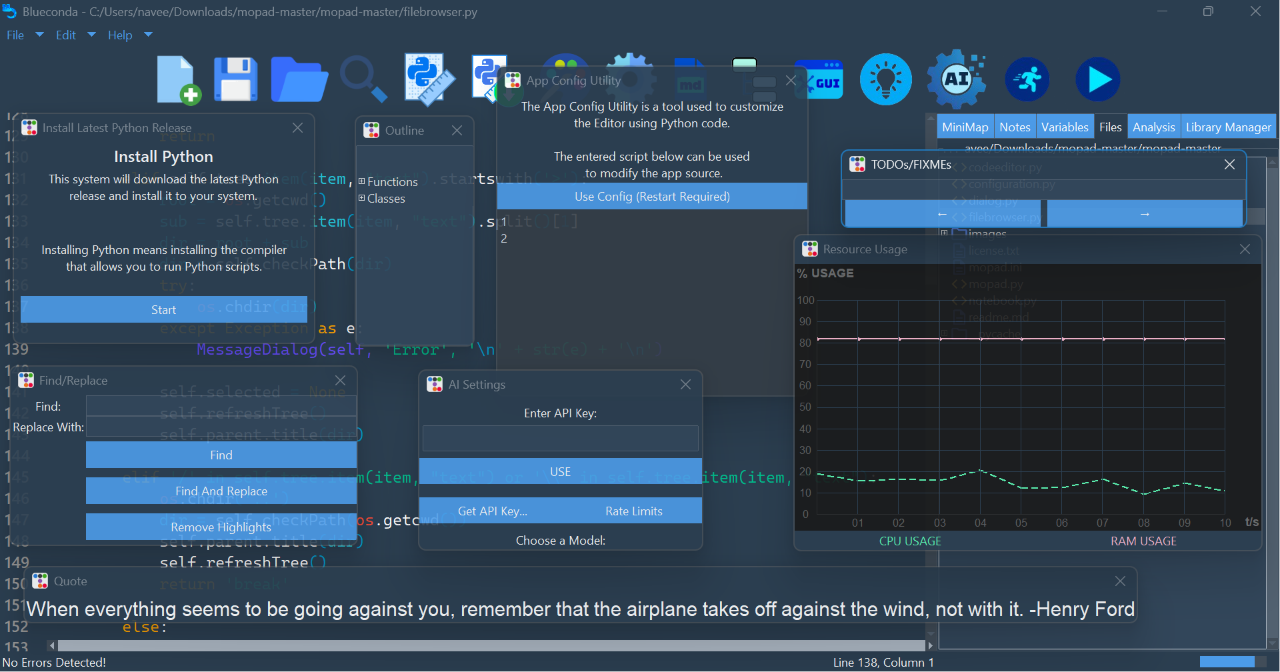Switch to the Notes tab
The width and height of the screenshot is (1280, 672).
click(1015, 127)
